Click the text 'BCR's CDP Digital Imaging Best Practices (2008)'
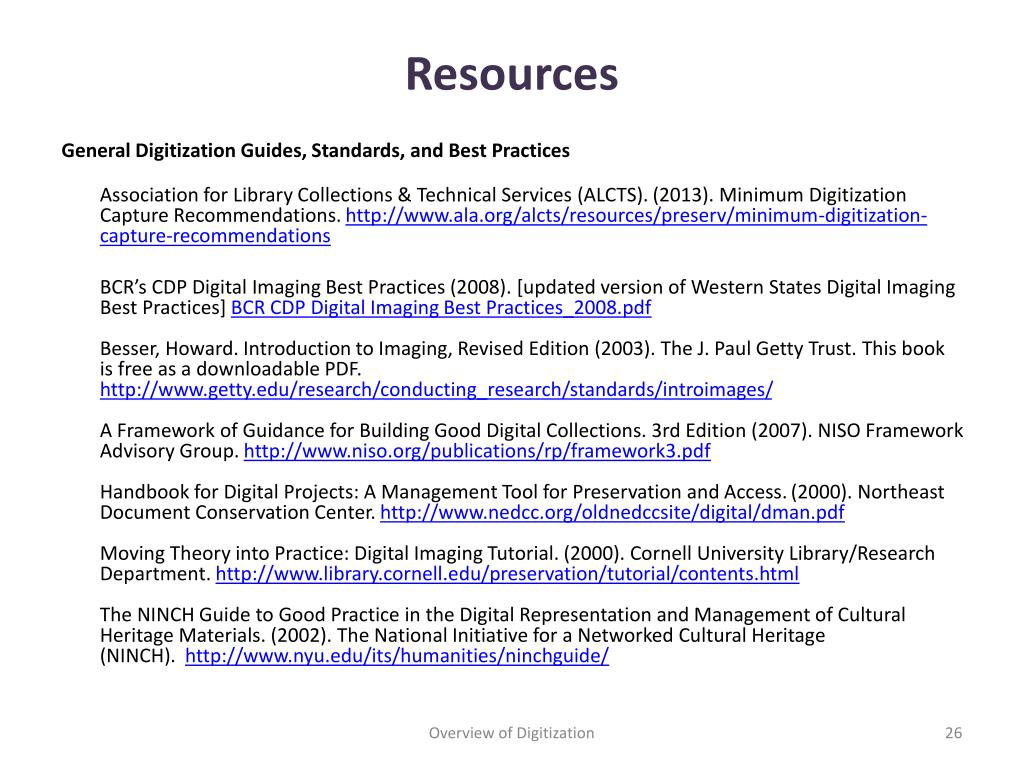This screenshot has height=768, width=1024. coord(305,287)
